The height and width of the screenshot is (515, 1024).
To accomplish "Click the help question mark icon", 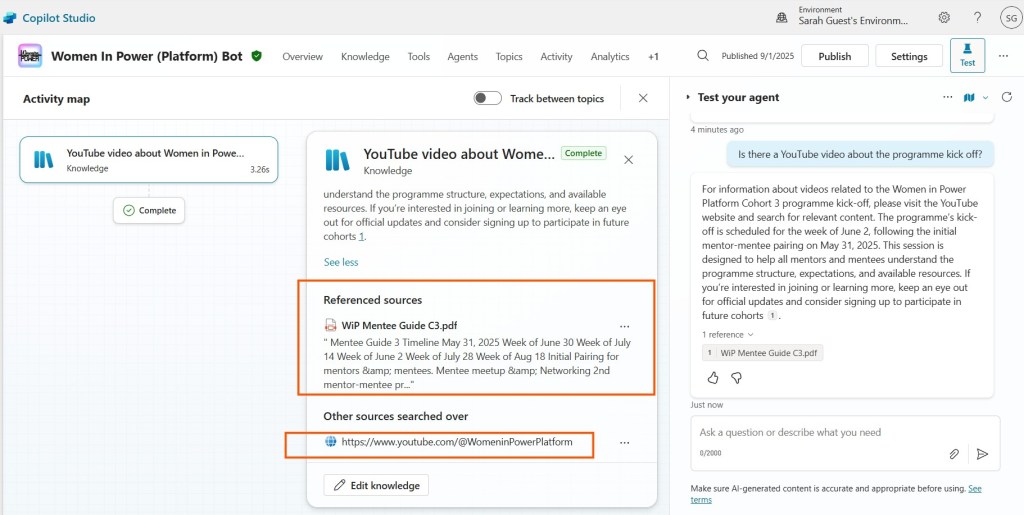I will click(x=977, y=18).
